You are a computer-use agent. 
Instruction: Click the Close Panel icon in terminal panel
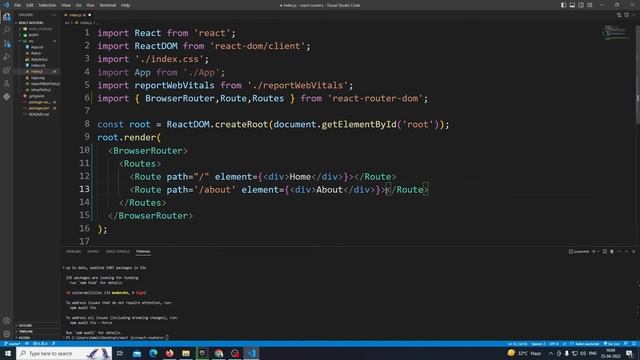(x=633, y=251)
